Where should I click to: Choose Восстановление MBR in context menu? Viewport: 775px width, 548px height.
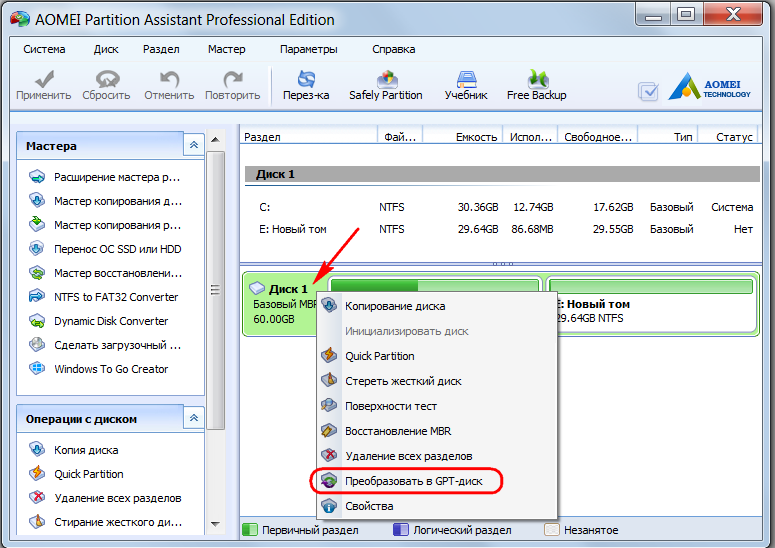pos(437,431)
